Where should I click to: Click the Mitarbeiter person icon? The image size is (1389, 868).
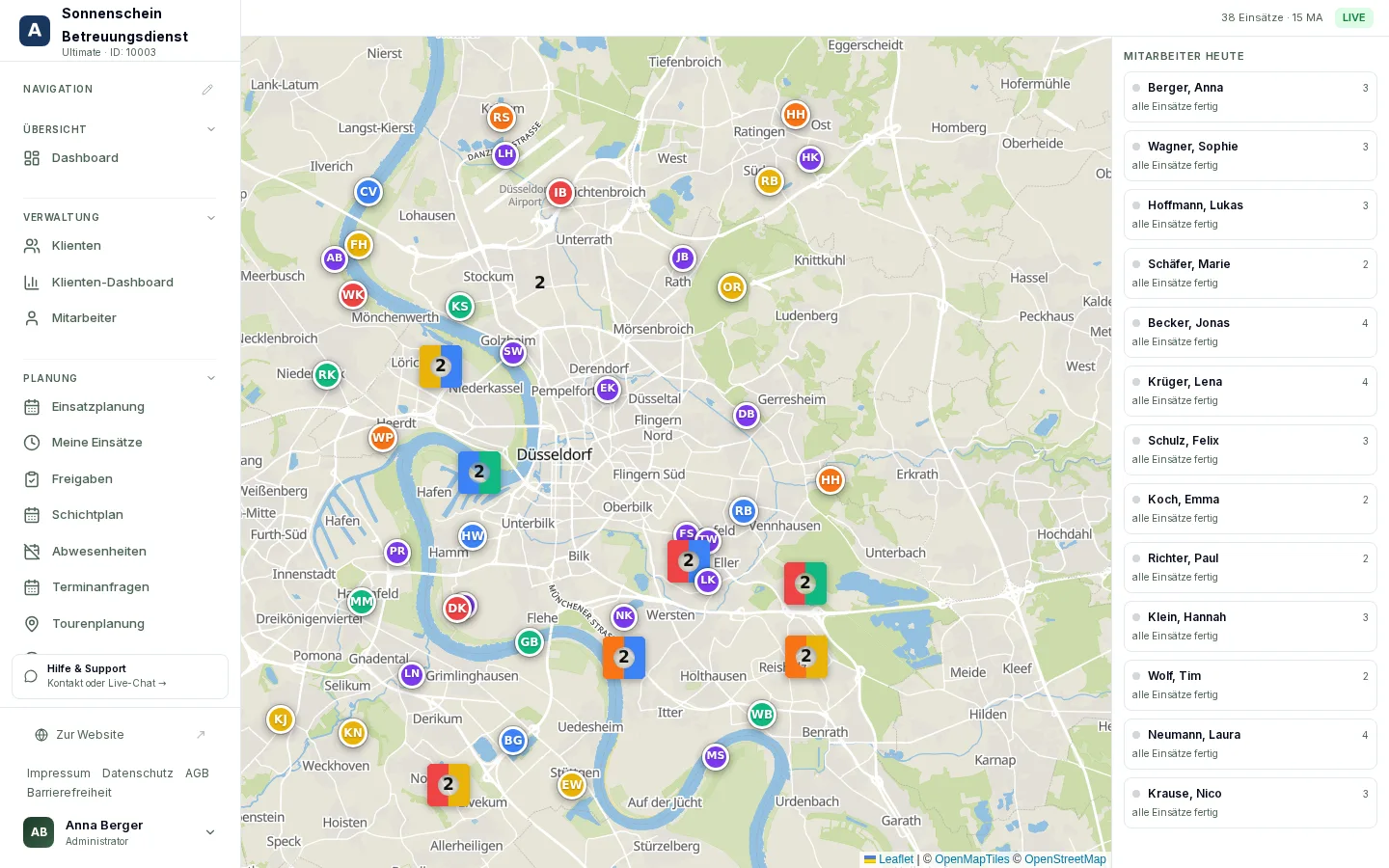32,318
